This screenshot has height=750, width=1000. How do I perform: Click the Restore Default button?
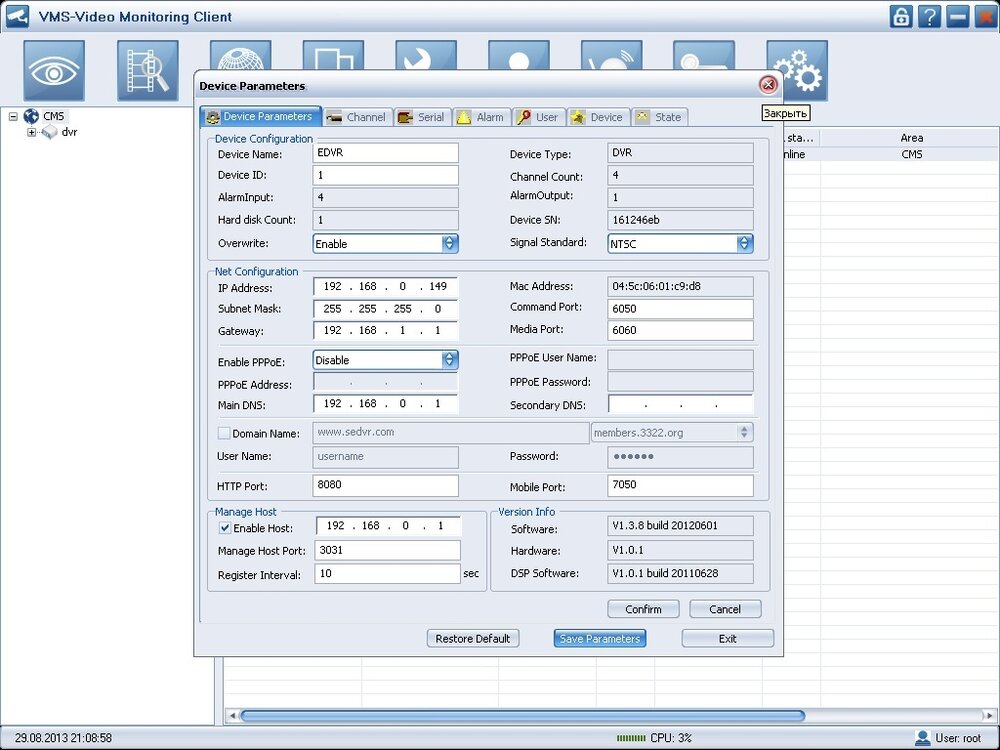pyautogui.click(x=473, y=638)
